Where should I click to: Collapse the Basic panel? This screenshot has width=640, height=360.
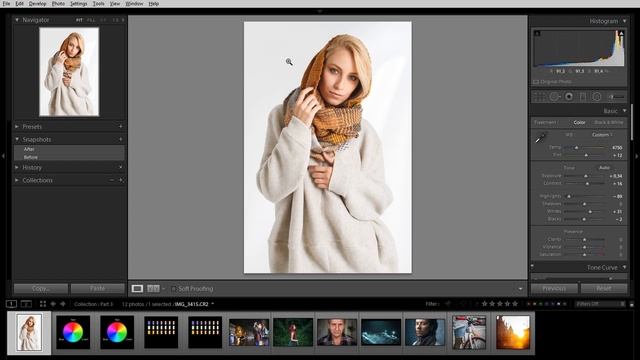click(x=624, y=111)
